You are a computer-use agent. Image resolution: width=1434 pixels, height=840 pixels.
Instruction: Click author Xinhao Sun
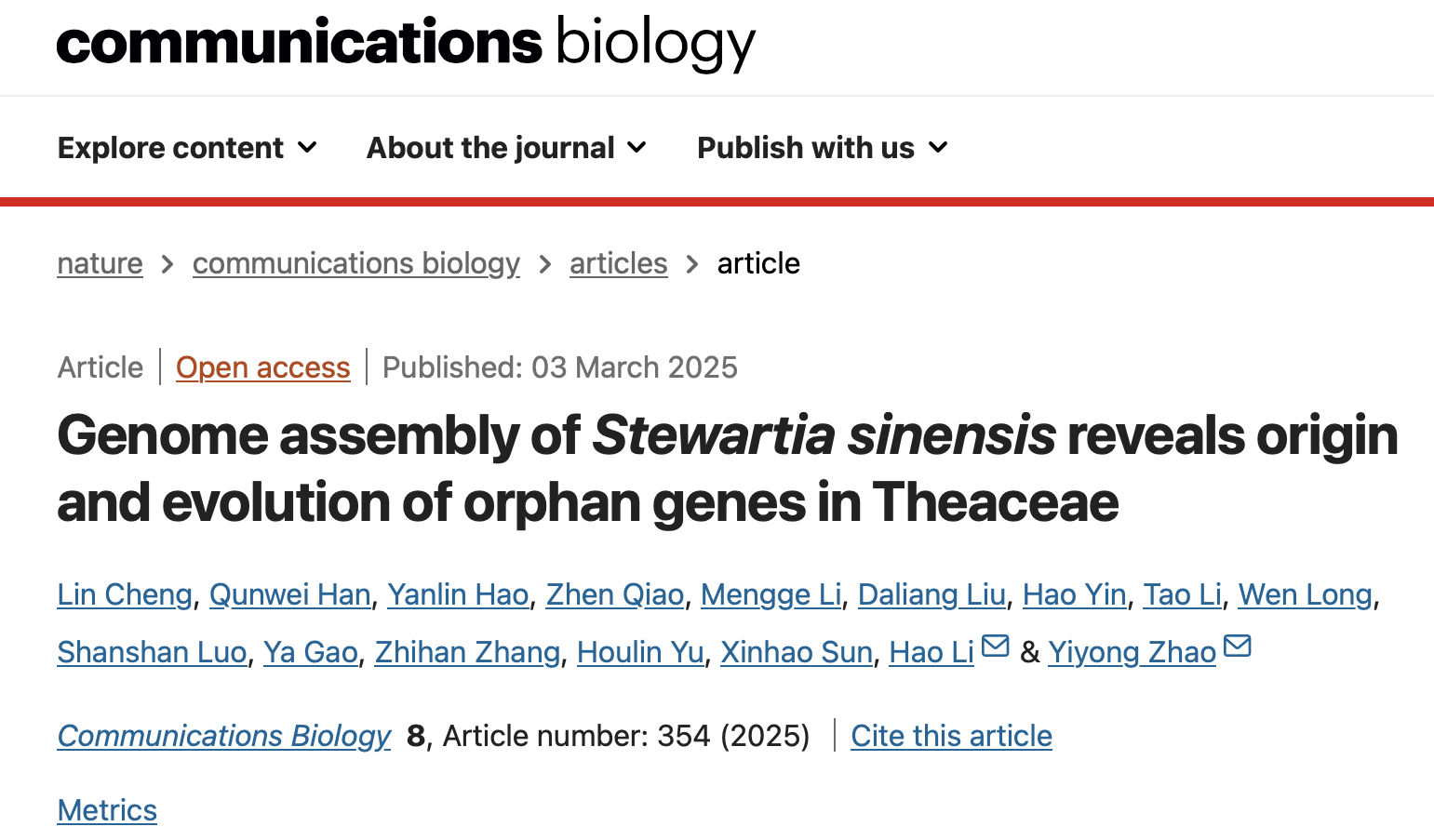[797, 652]
